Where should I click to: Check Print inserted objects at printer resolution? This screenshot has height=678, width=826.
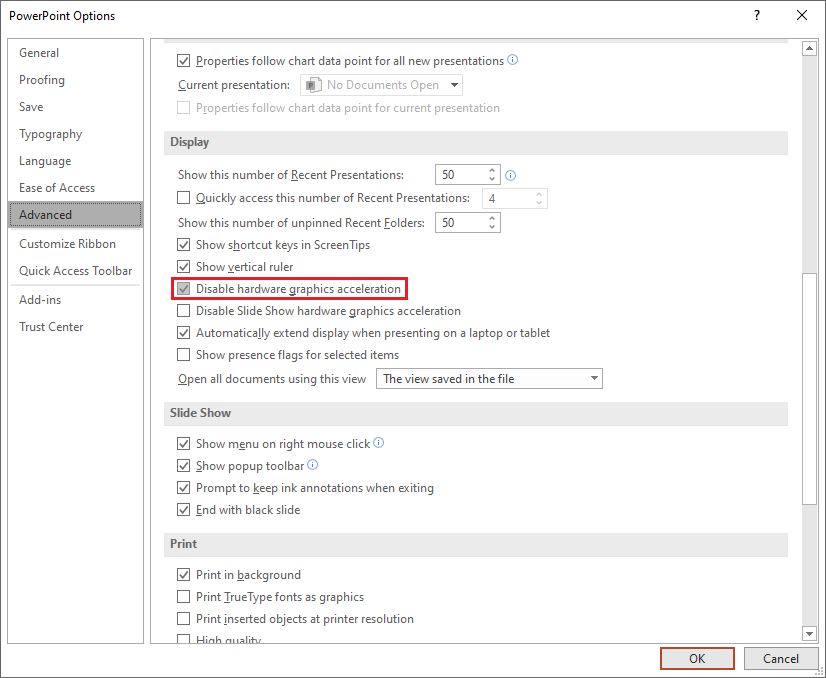pyautogui.click(x=183, y=619)
